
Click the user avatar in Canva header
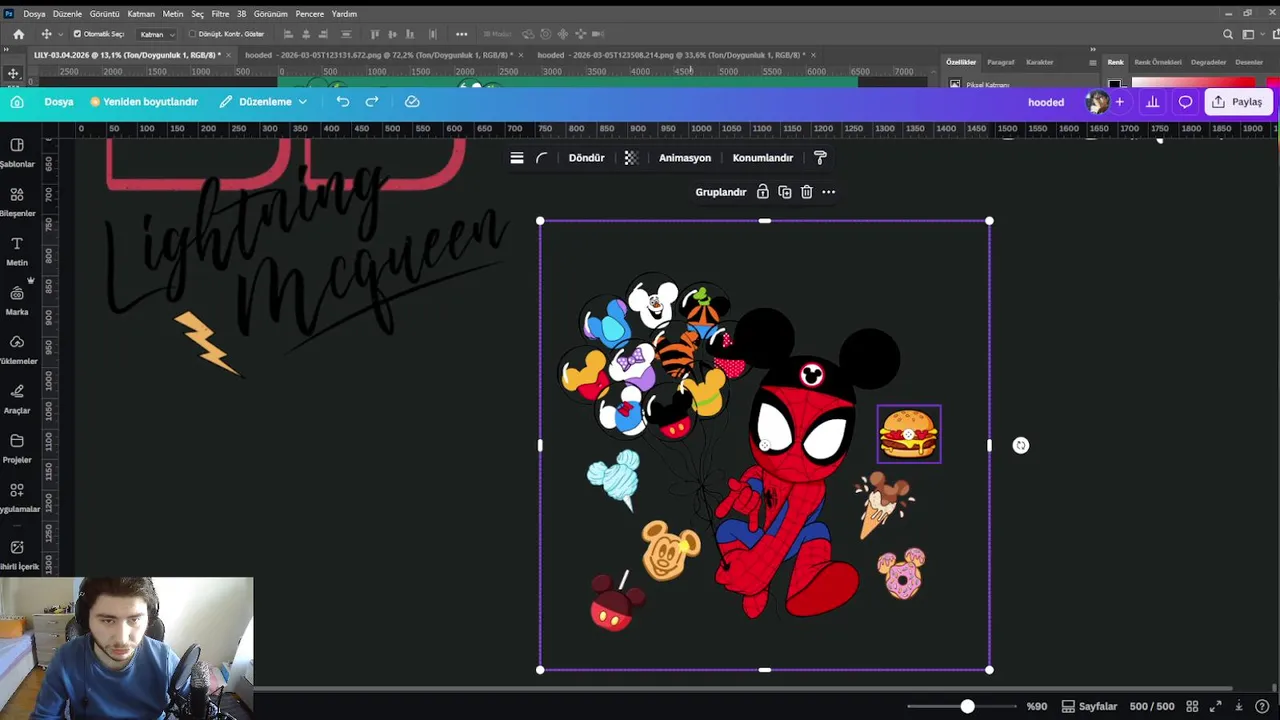[1098, 101]
